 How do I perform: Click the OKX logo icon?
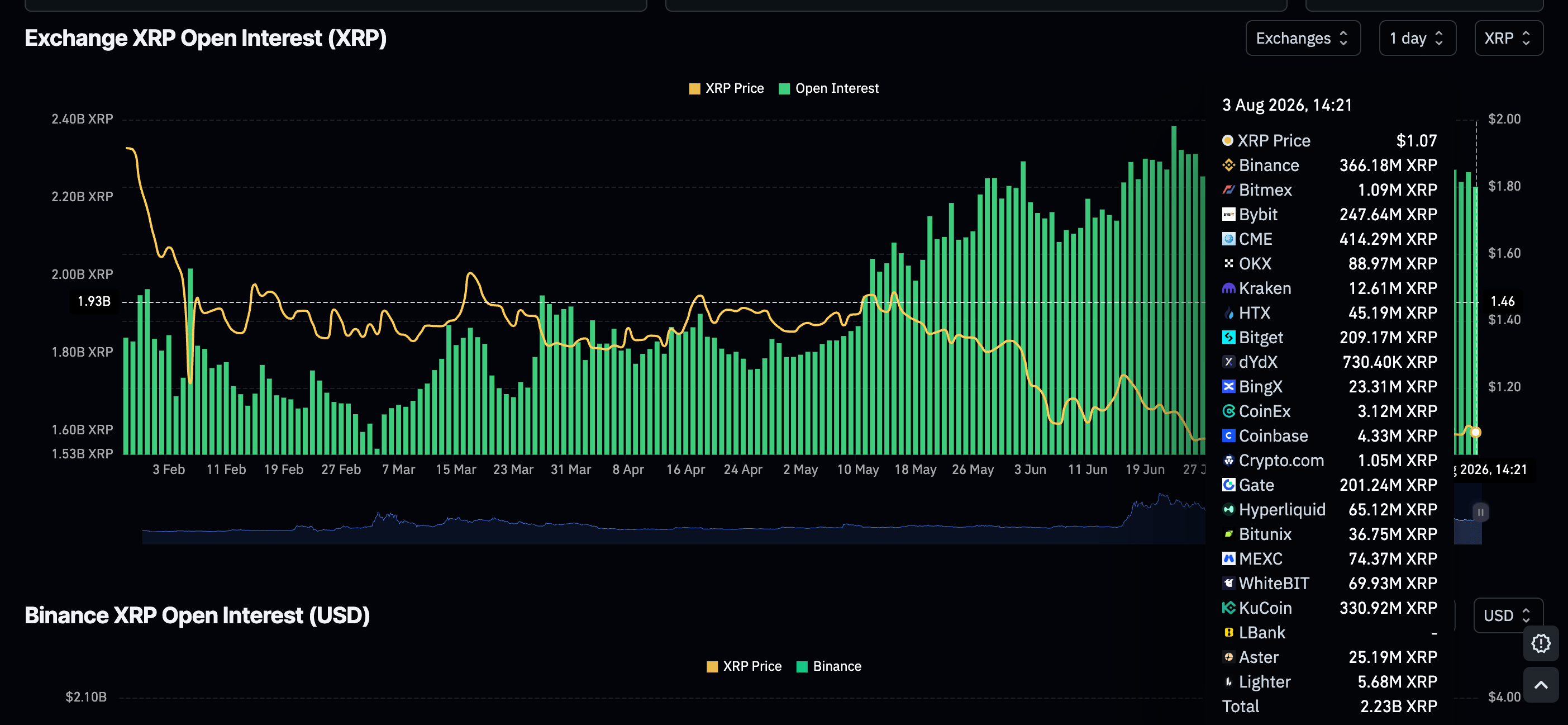pyautogui.click(x=1228, y=263)
